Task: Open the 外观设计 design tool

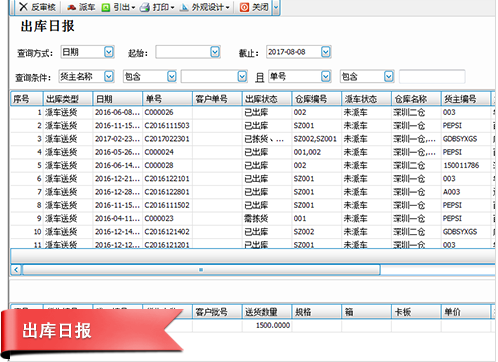Action: [205, 7]
